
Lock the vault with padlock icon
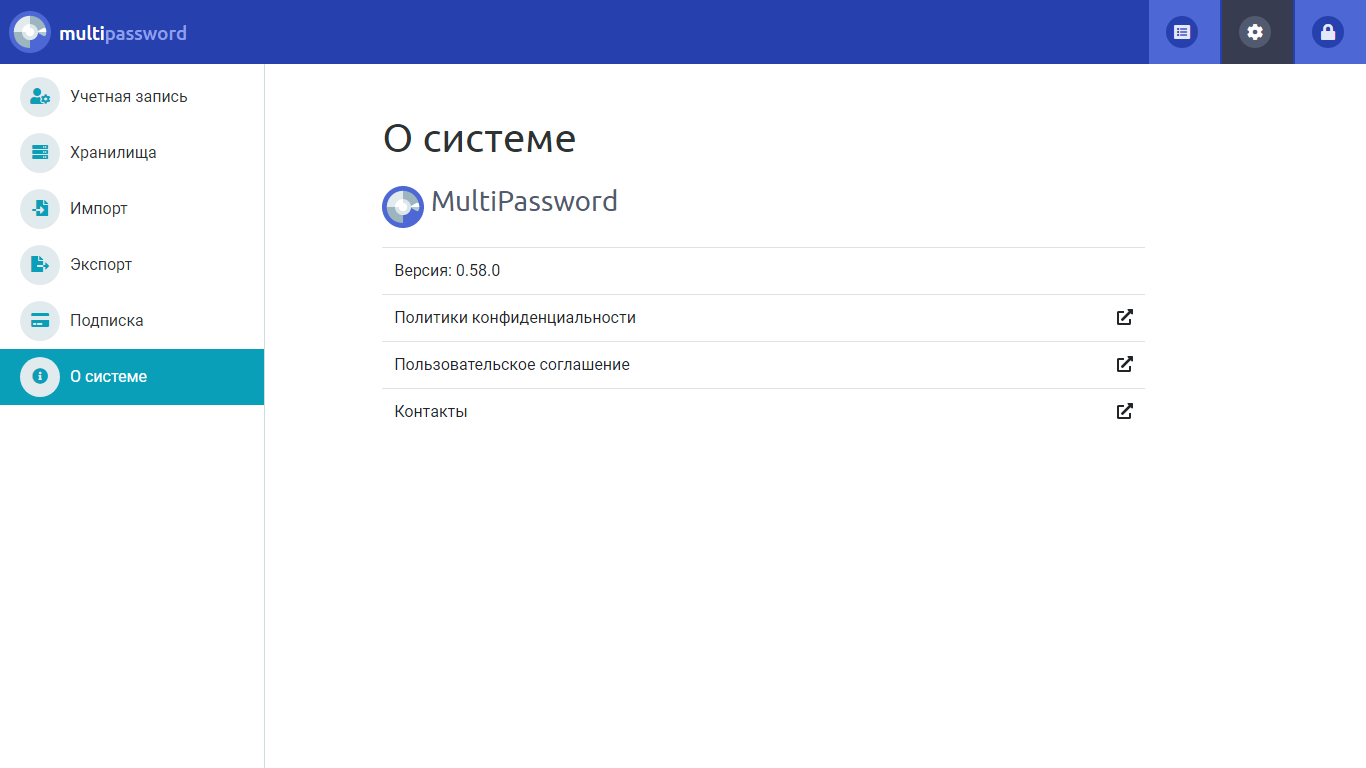pos(1328,32)
